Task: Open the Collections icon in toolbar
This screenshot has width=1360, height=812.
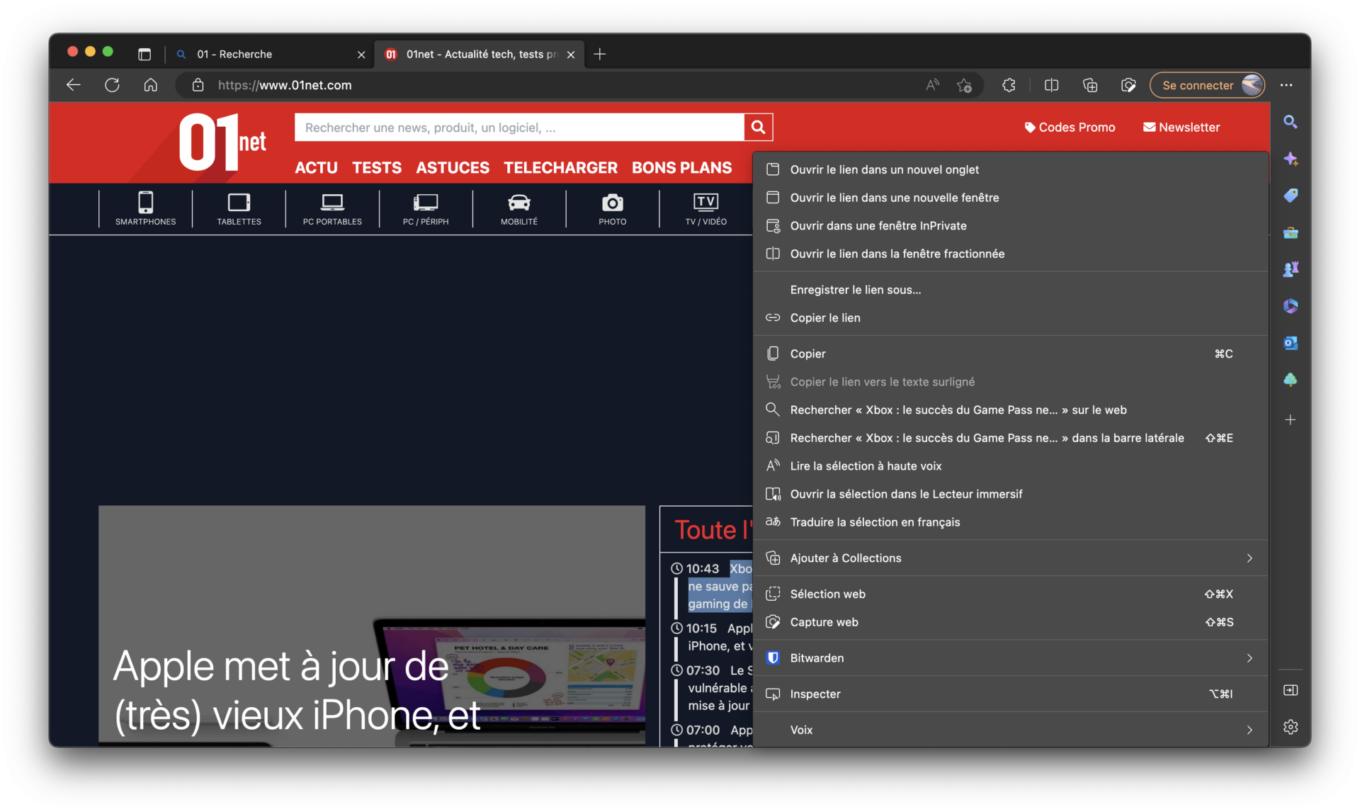Action: pyautogui.click(x=1090, y=85)
